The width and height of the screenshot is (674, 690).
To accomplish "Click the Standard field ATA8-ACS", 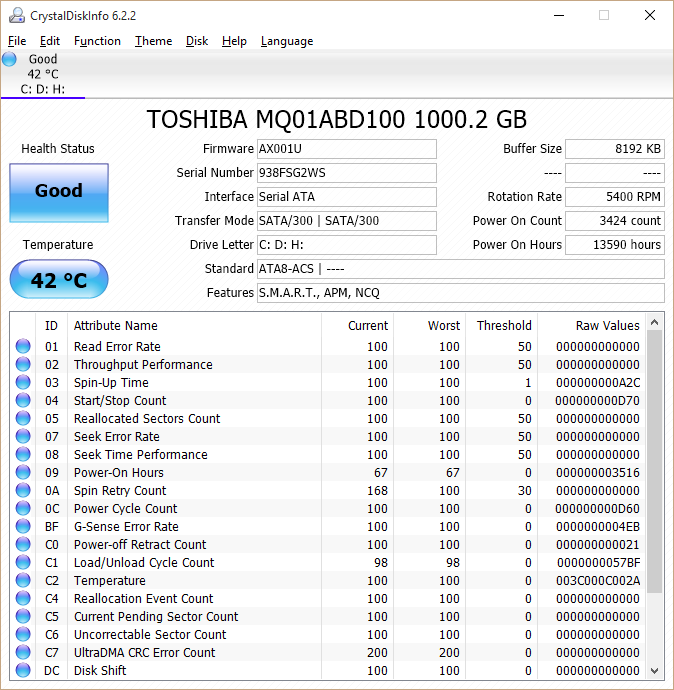I will click(x=461, y=268).
